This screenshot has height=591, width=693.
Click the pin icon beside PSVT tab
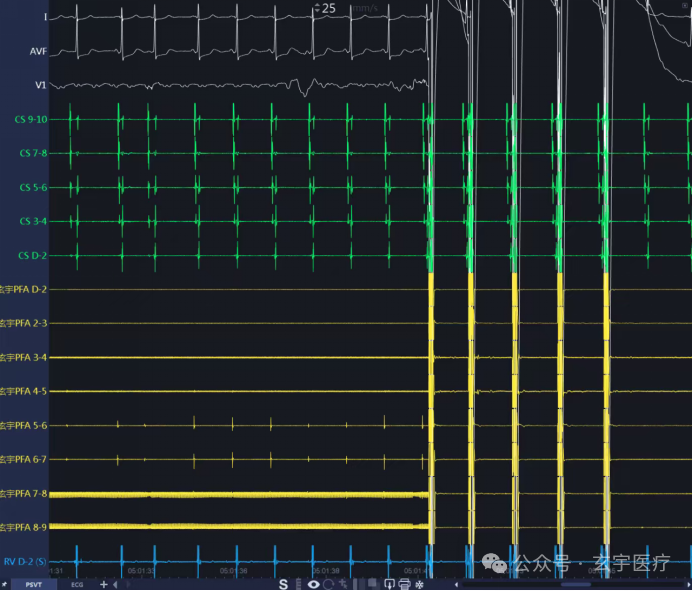point(3,584)
